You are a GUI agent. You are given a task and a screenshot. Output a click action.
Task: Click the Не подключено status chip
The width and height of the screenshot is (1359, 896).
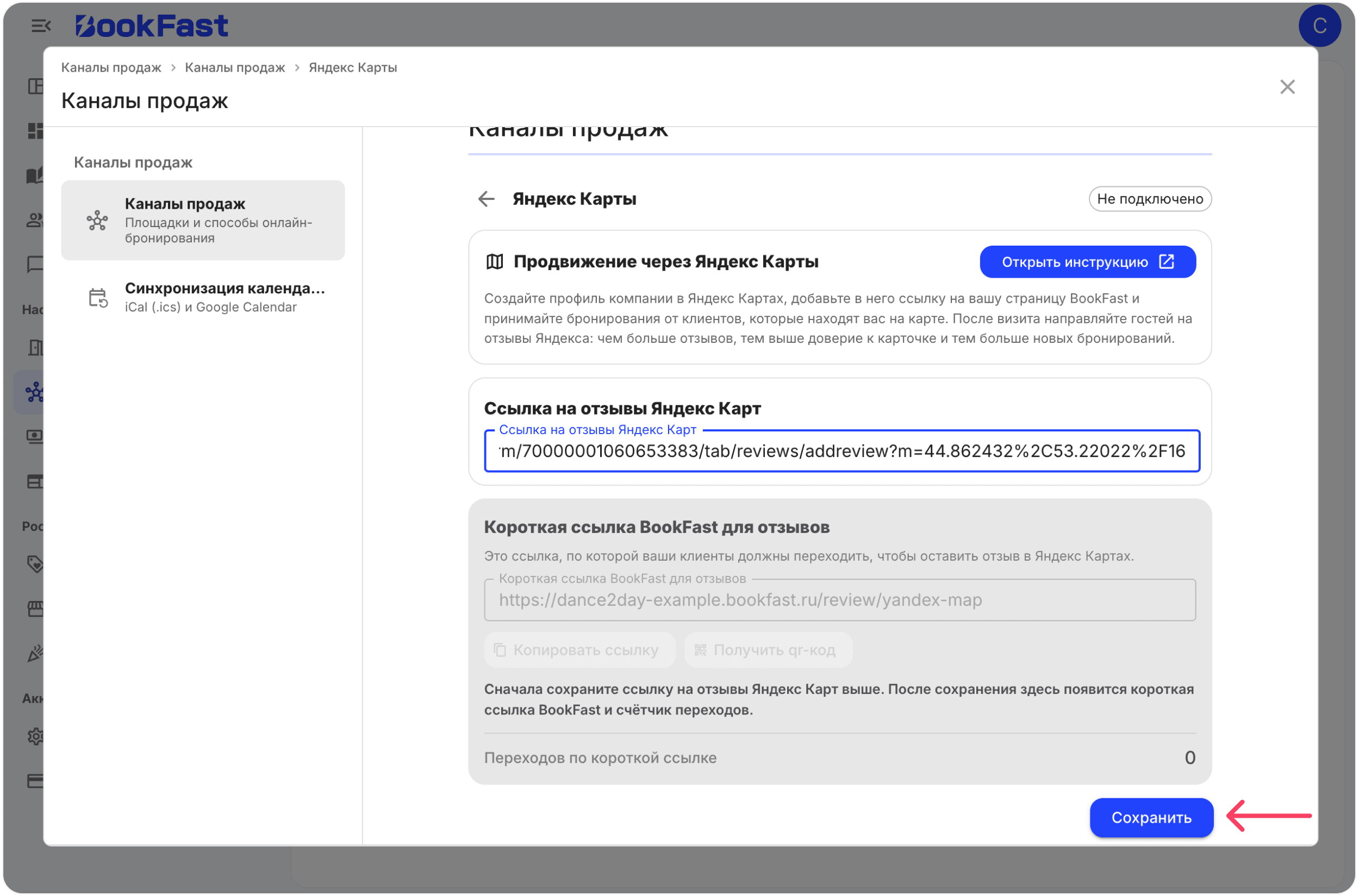[x=1150, y=199]
